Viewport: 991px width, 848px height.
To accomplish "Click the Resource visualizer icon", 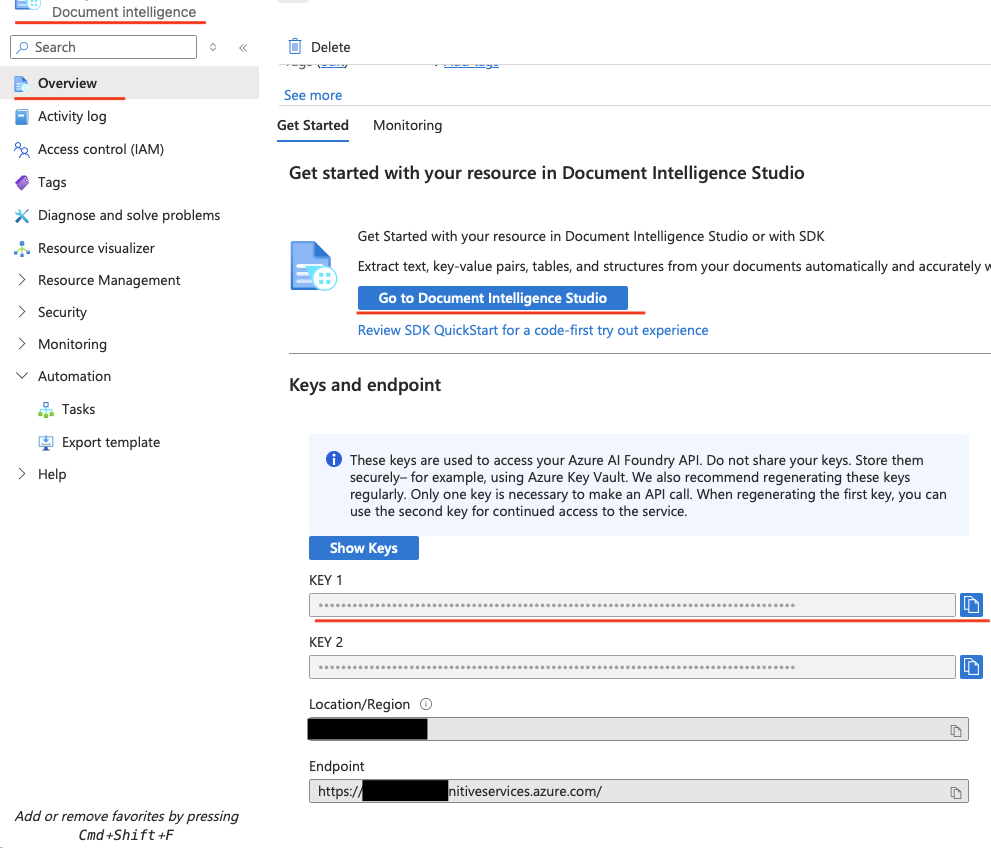I will click(21, 248).
